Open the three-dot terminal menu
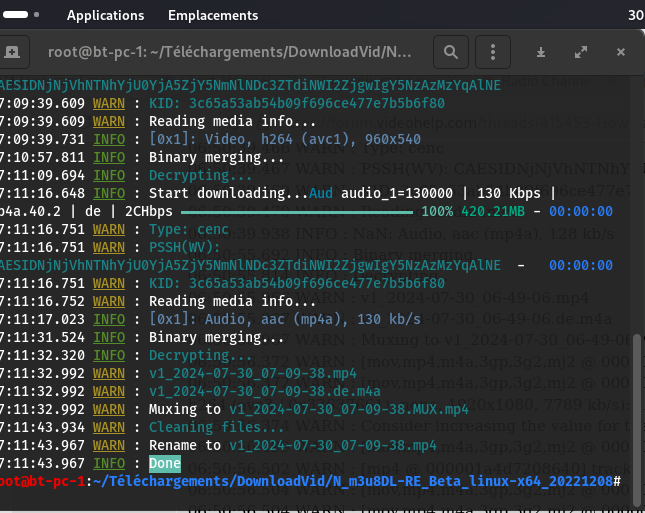Image resolution: width=645 pixels, height=513 pixels. [x=490, y=52]
